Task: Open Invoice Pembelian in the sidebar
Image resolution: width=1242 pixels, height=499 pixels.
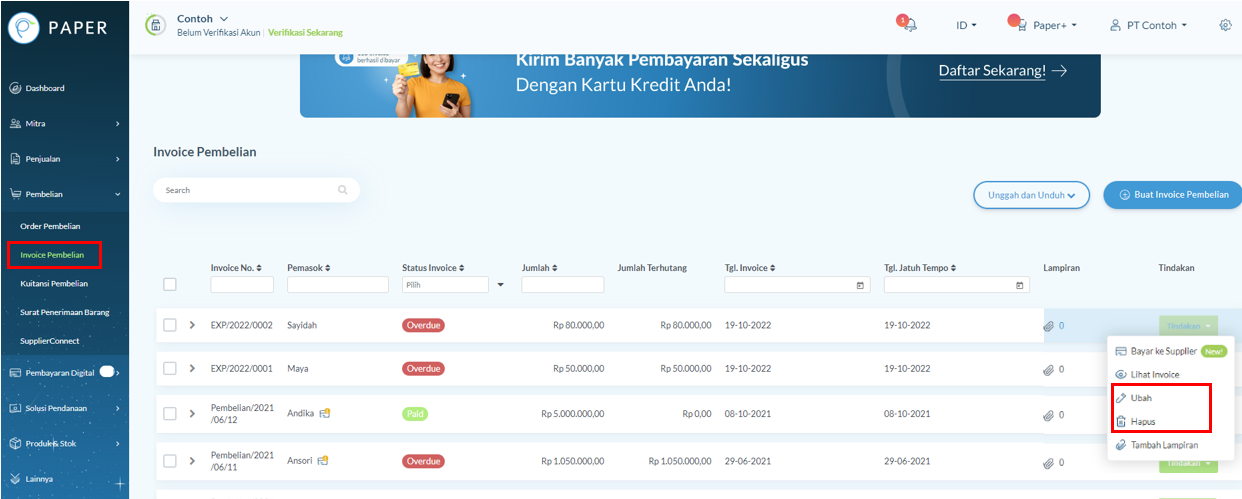Action: click(54, 255)
